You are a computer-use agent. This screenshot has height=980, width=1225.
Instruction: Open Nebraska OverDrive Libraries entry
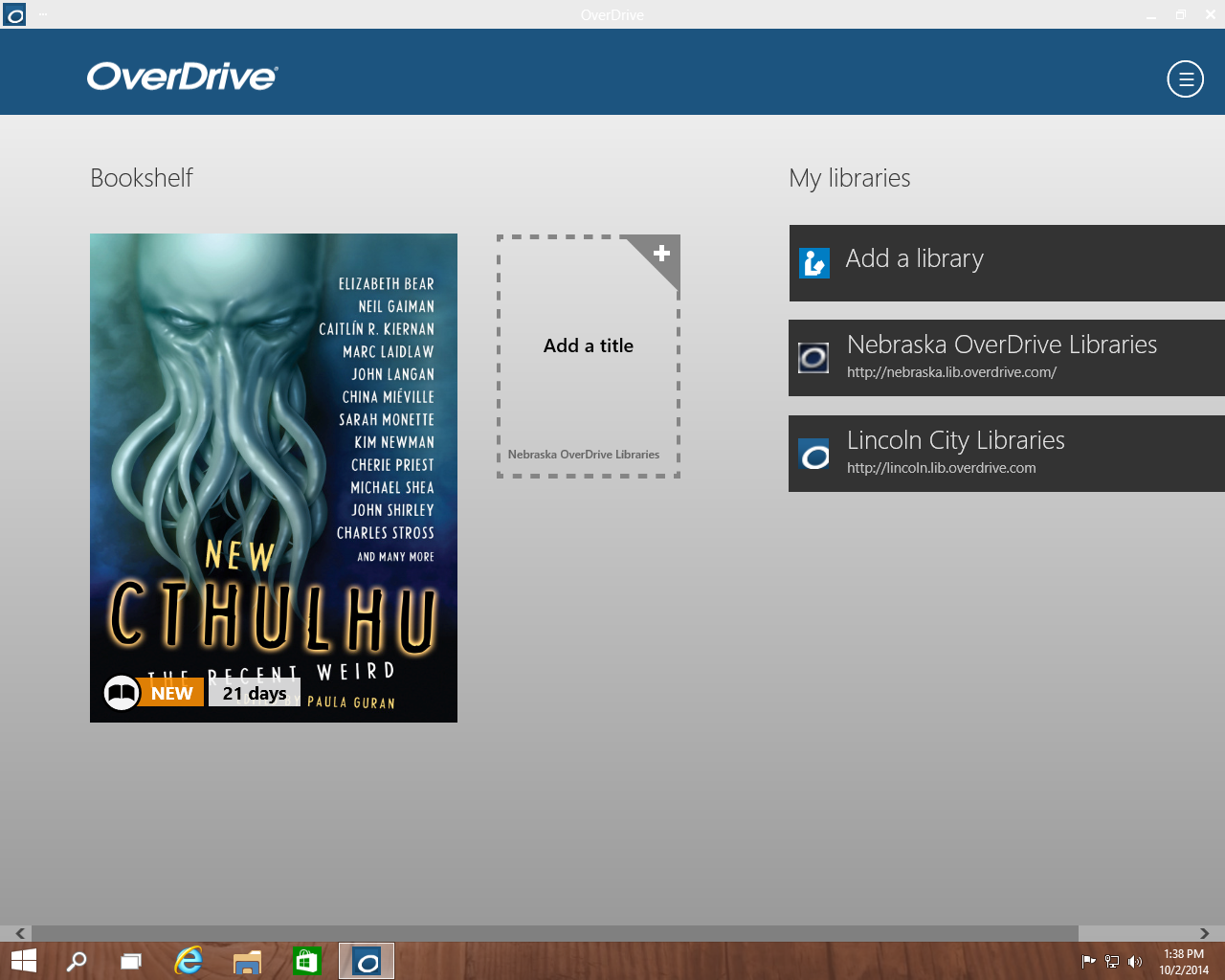tap(1007, 358)
